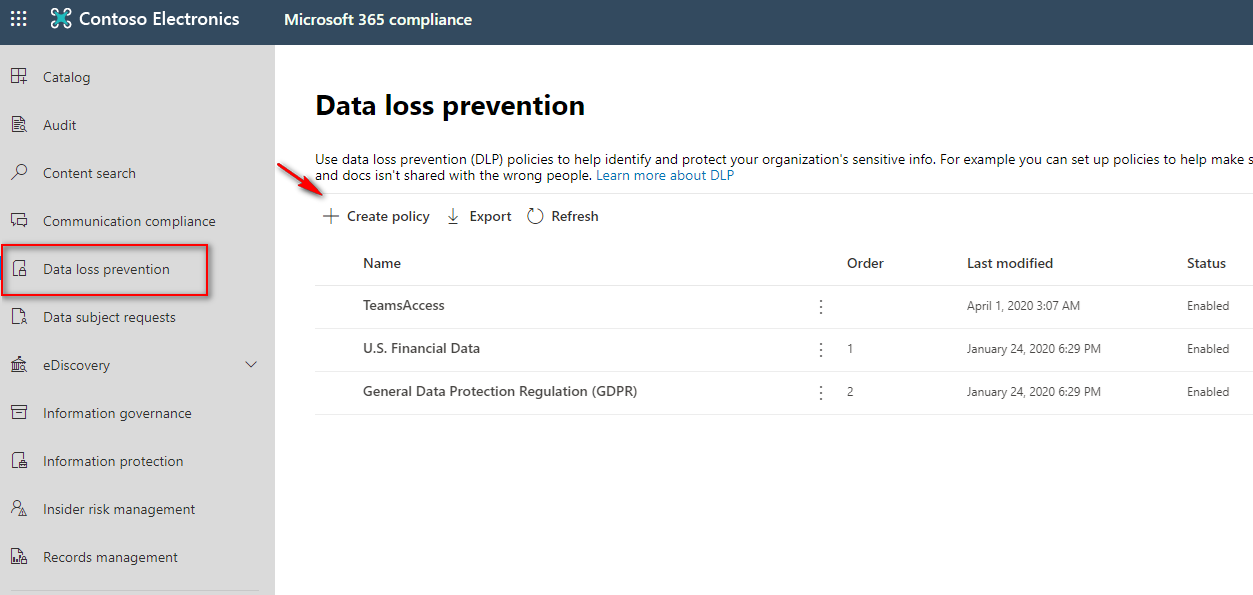The image size is (1253, 595).
Task: Click the plus icon for Create policy
Action: (331, 216)
